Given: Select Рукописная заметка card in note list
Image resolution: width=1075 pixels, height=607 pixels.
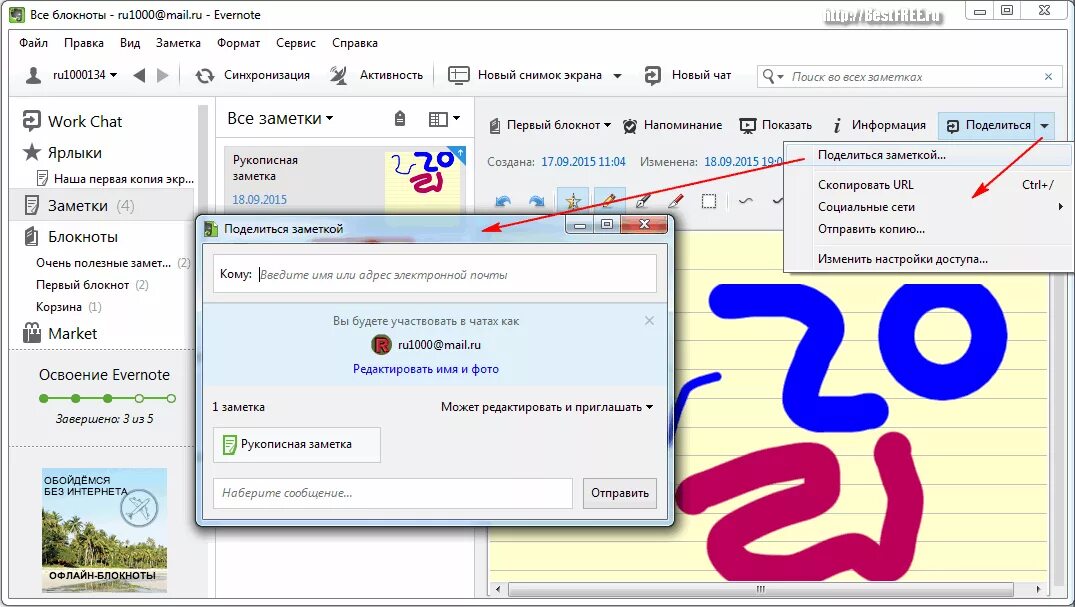Looking at the screenshot, I should (x=344, y=180).
